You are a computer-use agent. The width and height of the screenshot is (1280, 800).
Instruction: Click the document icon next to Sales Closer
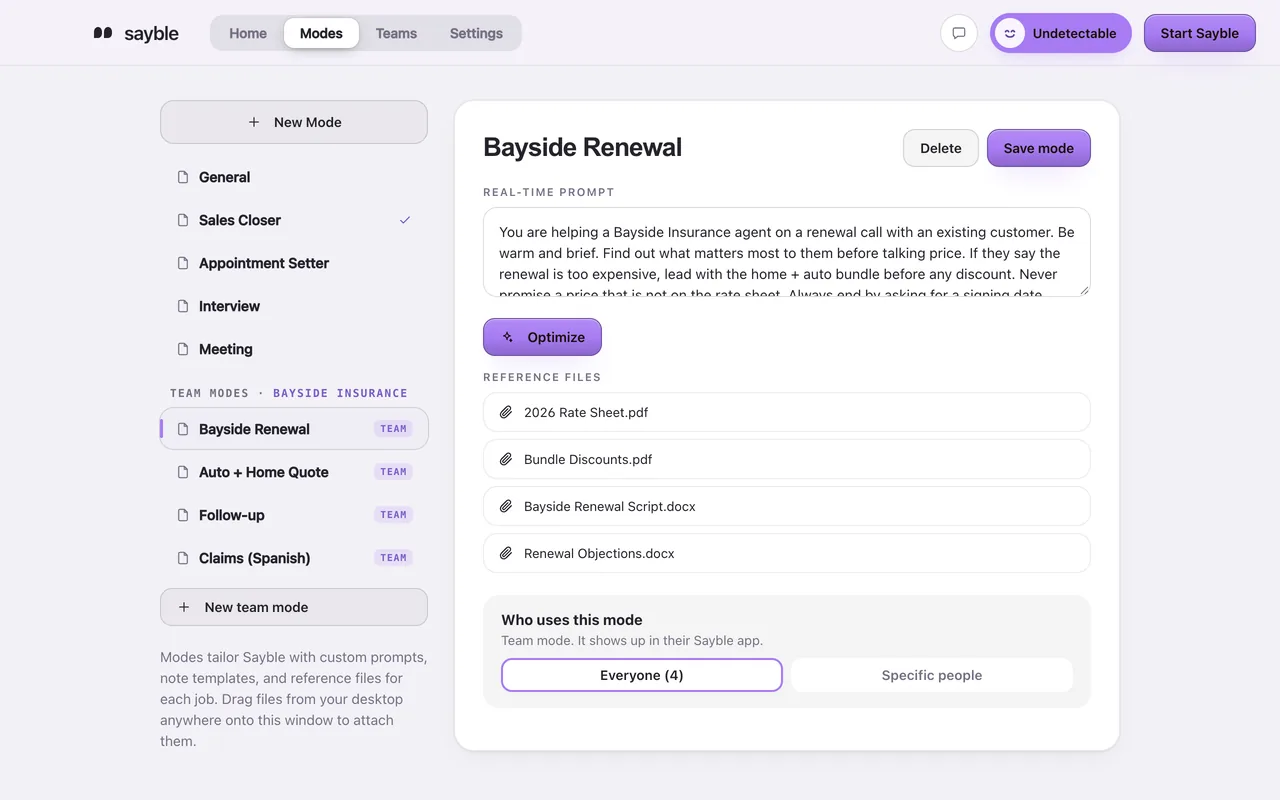(183, 220)
